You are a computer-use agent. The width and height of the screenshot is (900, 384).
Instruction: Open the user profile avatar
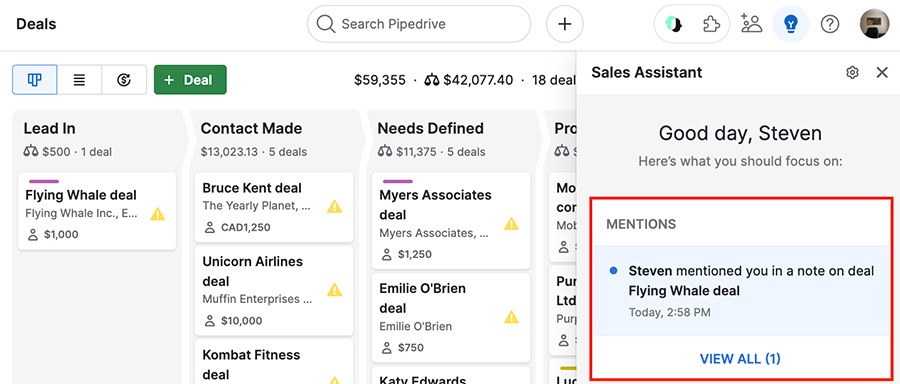click(874, 24)
